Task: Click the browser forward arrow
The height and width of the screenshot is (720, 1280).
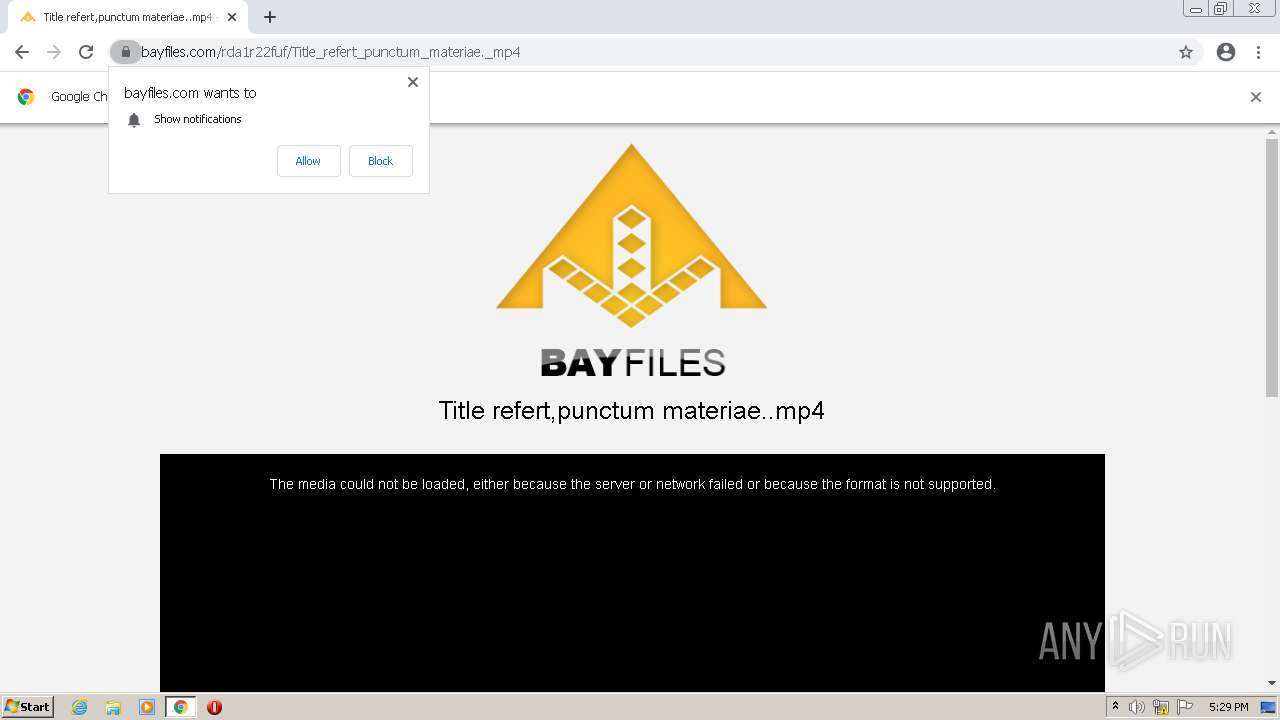Action: [x=54, y=52]
